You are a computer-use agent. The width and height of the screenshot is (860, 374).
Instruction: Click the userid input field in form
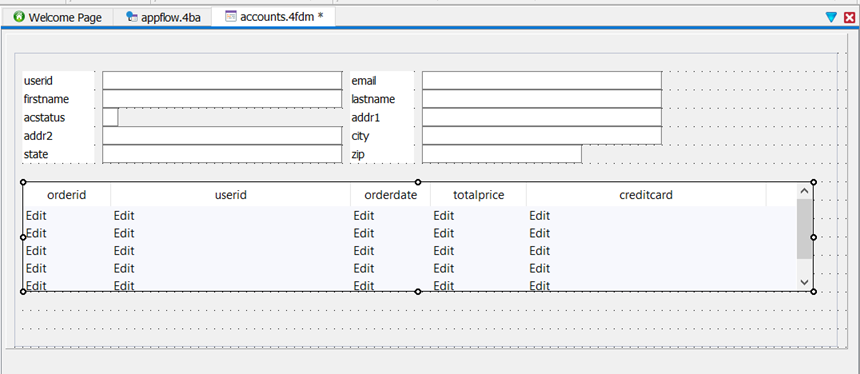coord(222,81)
